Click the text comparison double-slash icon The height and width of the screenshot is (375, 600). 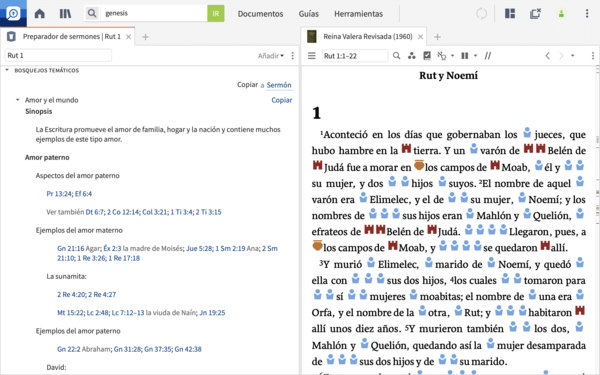click(488, 56)
